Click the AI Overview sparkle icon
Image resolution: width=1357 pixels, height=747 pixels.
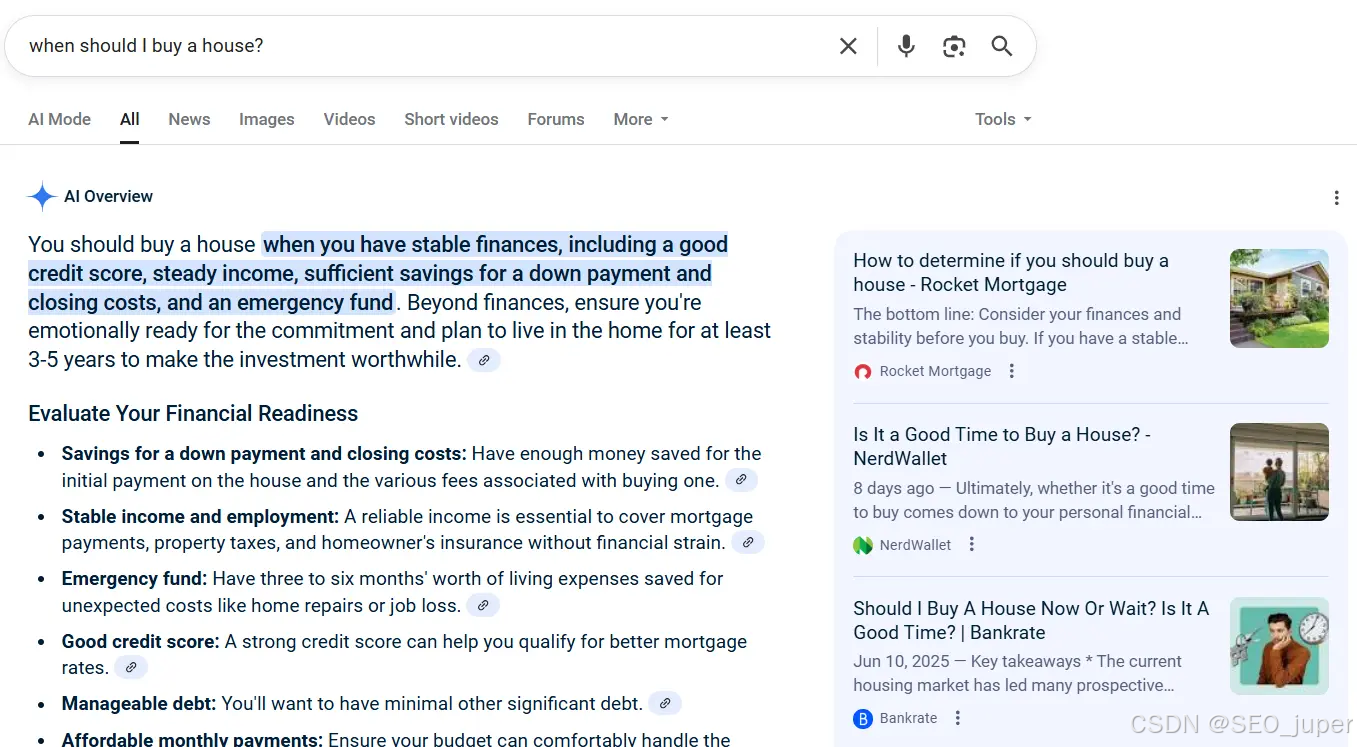(42, 197)
